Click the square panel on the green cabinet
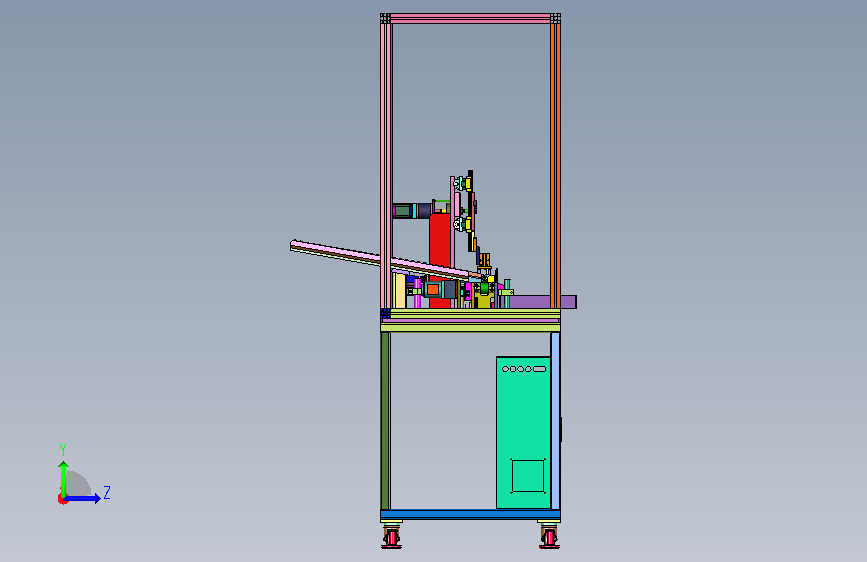This screenshot has width=867, height=562. 527,476
